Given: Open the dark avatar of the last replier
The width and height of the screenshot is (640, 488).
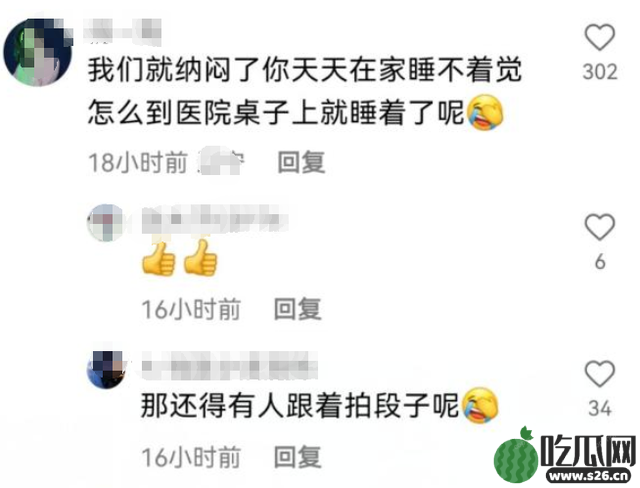Looking at the screenshot, I should [106, 369].
